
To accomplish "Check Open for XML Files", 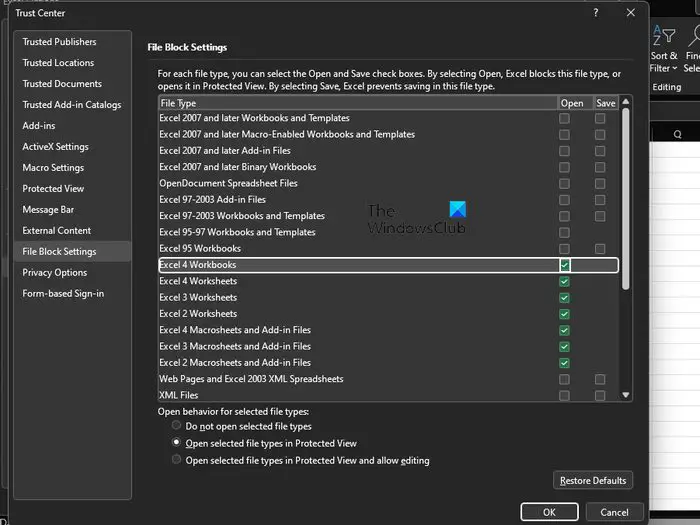I will (564, 396).
